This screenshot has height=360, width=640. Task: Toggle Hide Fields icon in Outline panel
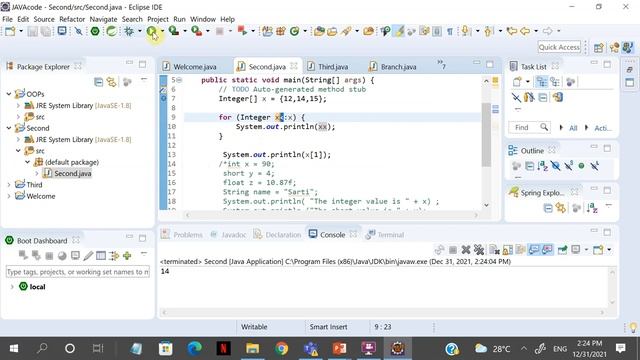tap(556, 166)
